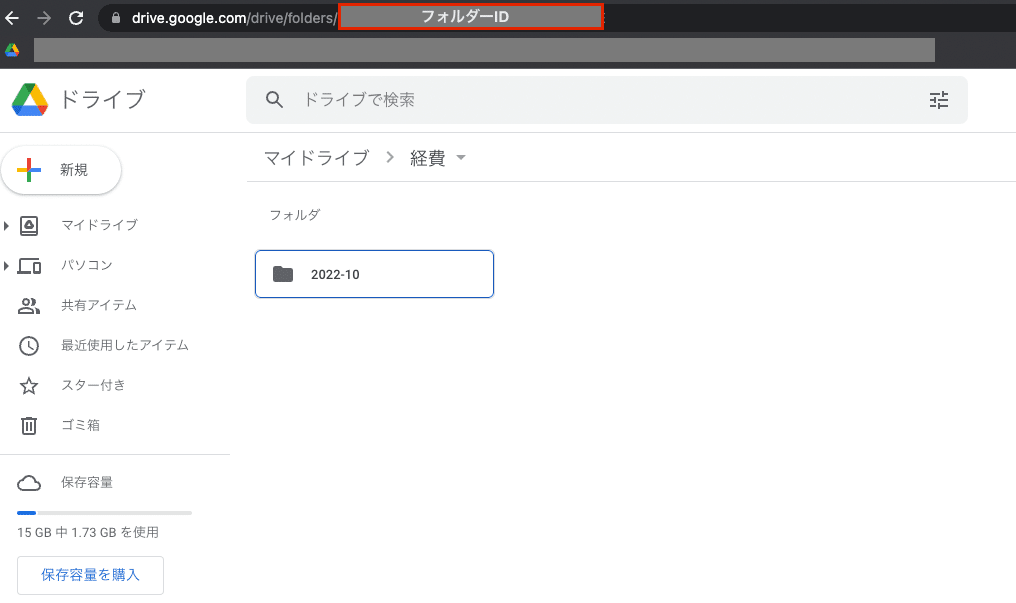Click the Google Drive bookmark favicon

click(x=12, y=50)
